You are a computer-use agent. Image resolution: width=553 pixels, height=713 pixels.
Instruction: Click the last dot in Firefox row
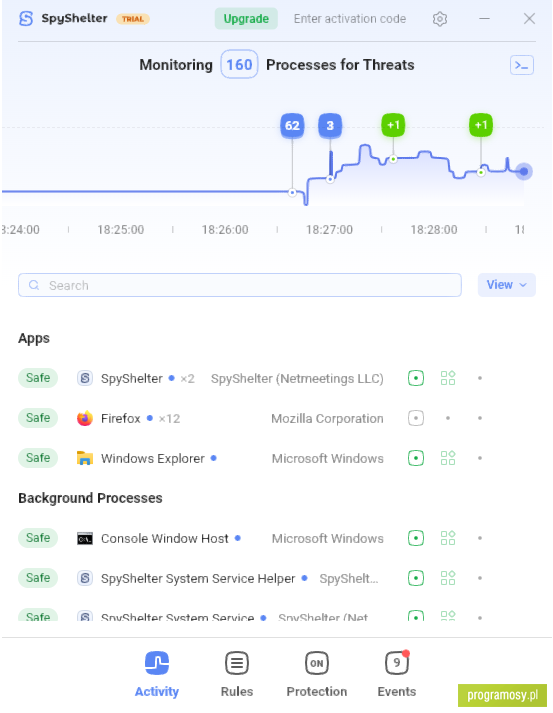(x=480, y=418)
